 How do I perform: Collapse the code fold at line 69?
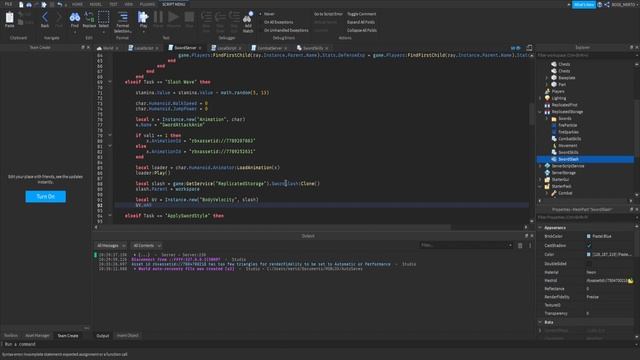coord(110,82)
